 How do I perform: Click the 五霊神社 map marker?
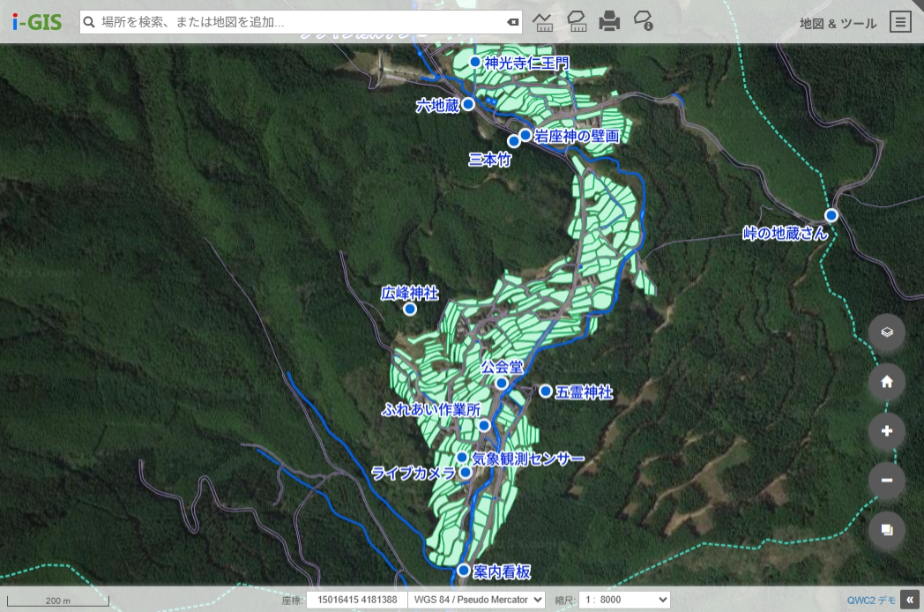pyautogui.click(x=546, y=391)
